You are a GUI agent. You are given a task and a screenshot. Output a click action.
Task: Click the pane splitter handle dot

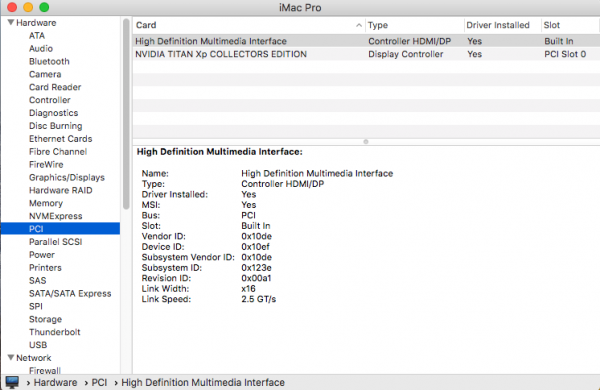pyautogui.click(x=366, y=142)
